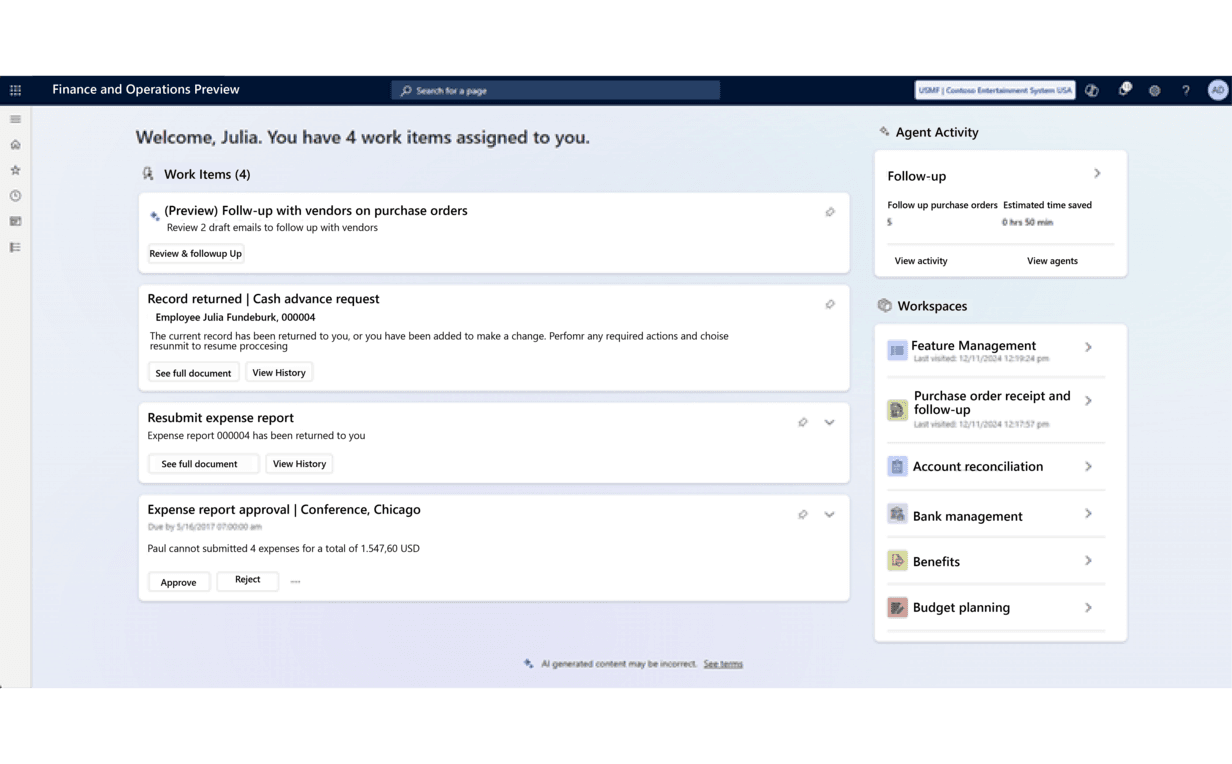
Task: Approve the Chicago conference expense report
Action: 179,582
